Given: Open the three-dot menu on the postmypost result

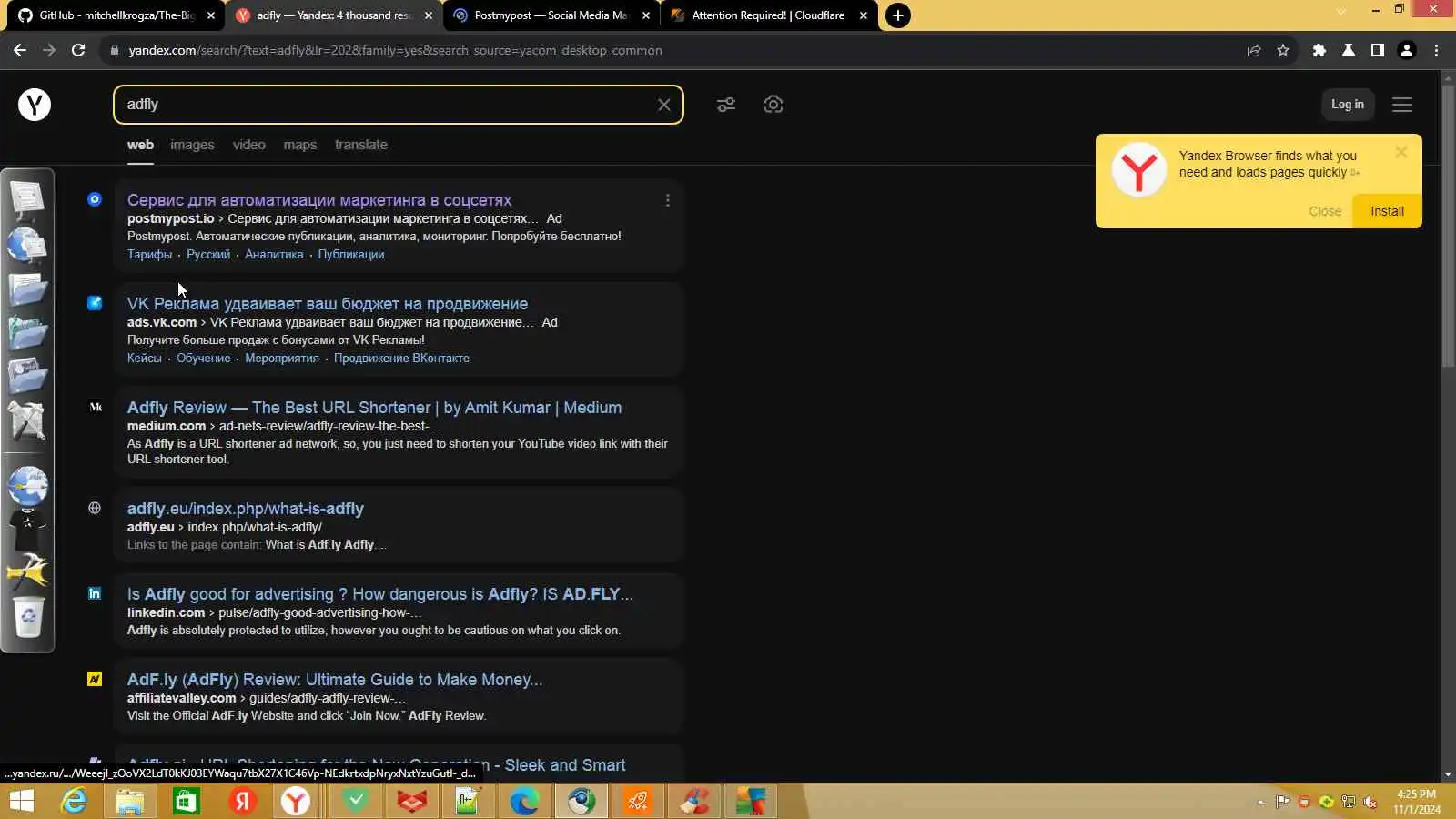Looking at the screenshot, I should [668, 200].
